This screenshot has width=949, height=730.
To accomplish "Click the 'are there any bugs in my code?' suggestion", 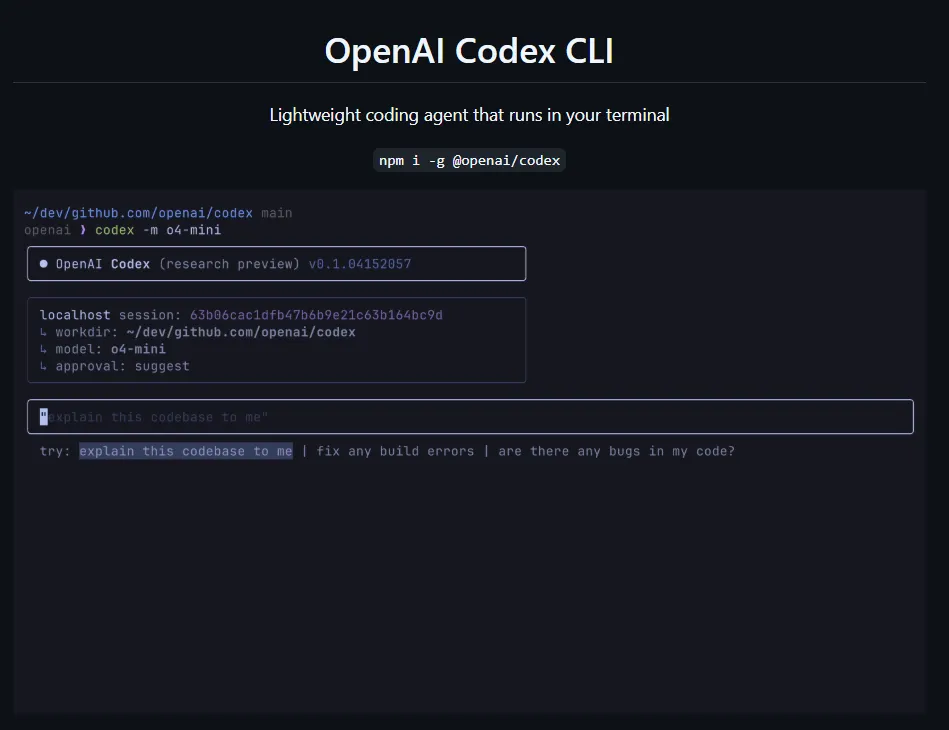I will point(617,451).
